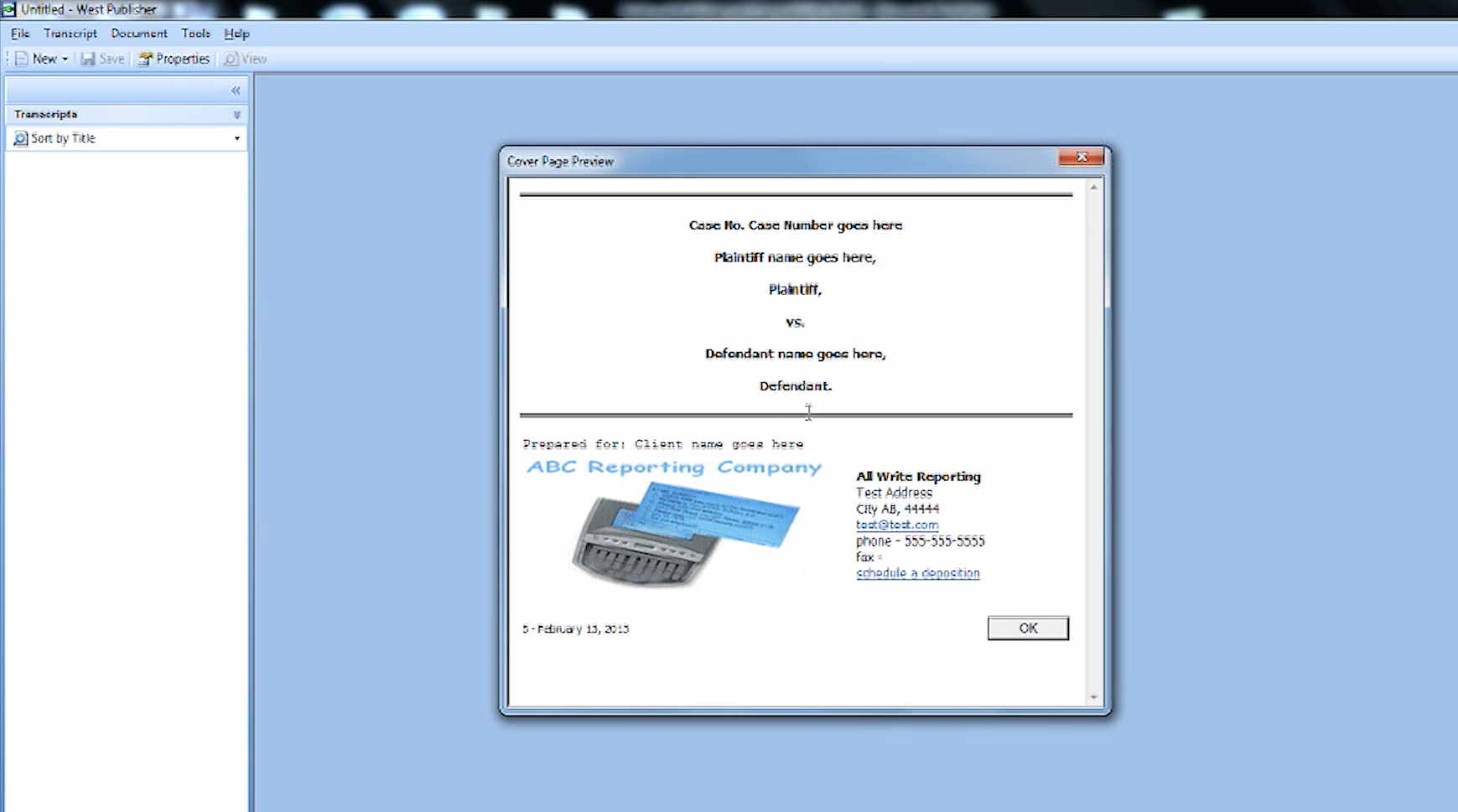Collapse the Transcripts panel section
This screenshot has width=1458, height=812.
click(236, 115)
